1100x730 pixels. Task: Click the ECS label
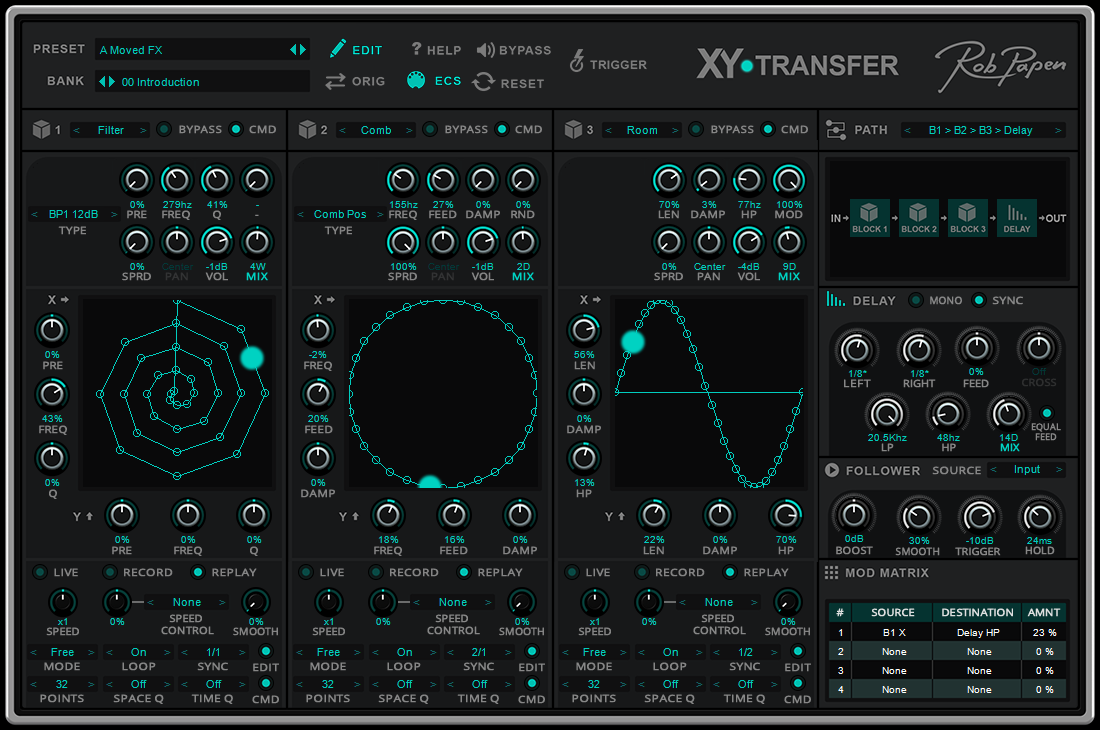coord(448,81)
